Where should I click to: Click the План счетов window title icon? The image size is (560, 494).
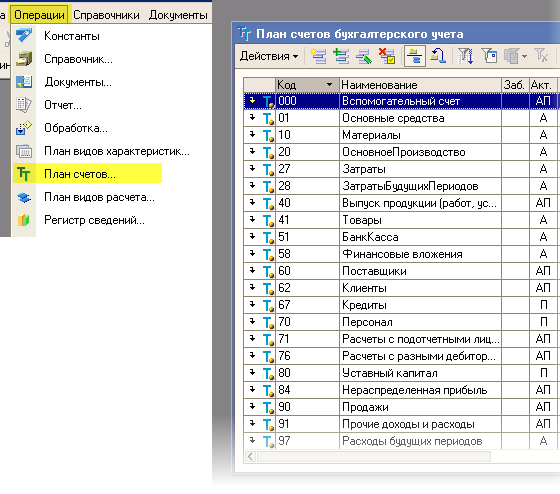pos(245,33)
